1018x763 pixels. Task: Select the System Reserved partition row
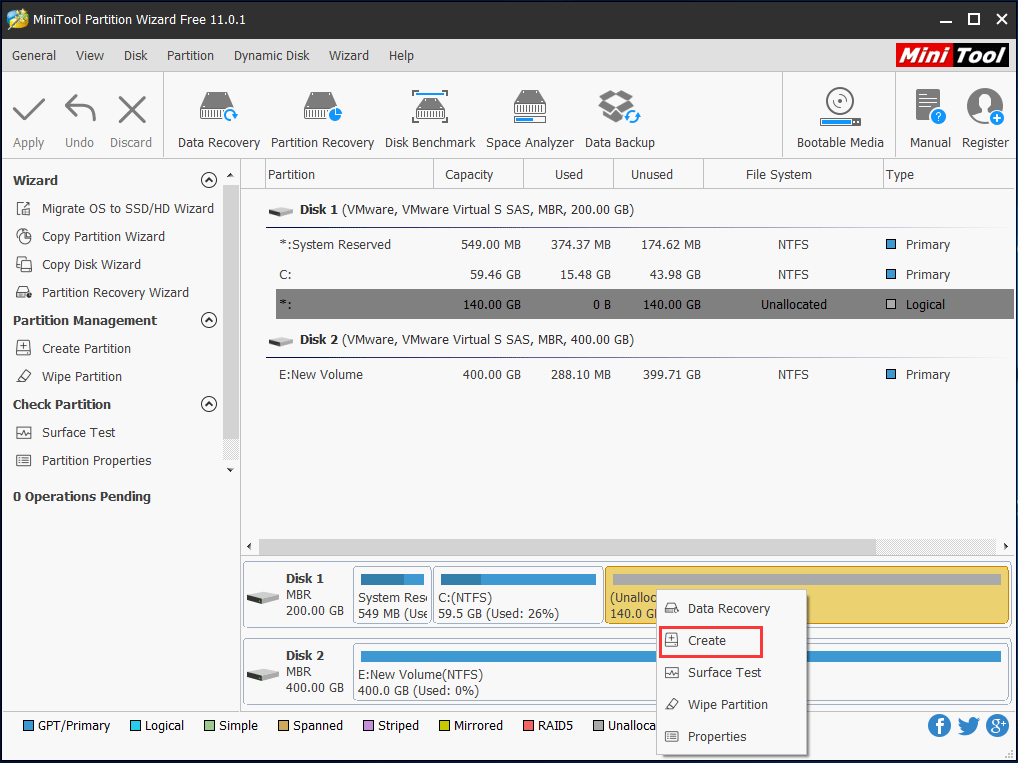click(645, 244)
